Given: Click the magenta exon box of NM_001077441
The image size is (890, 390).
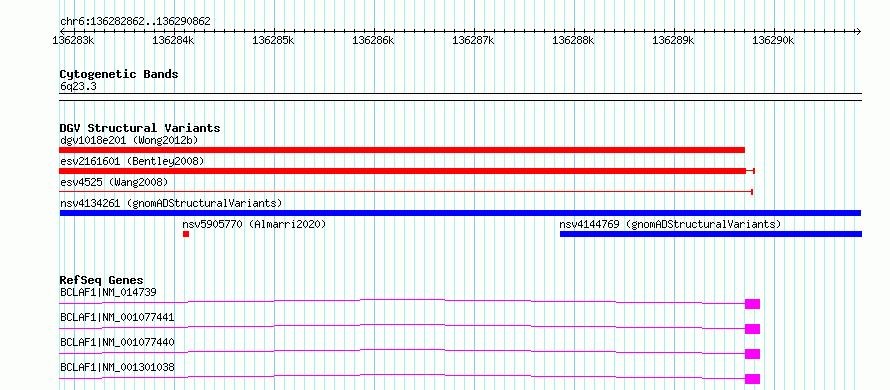Looking at the screenshot, I should (x=752, y=329).
